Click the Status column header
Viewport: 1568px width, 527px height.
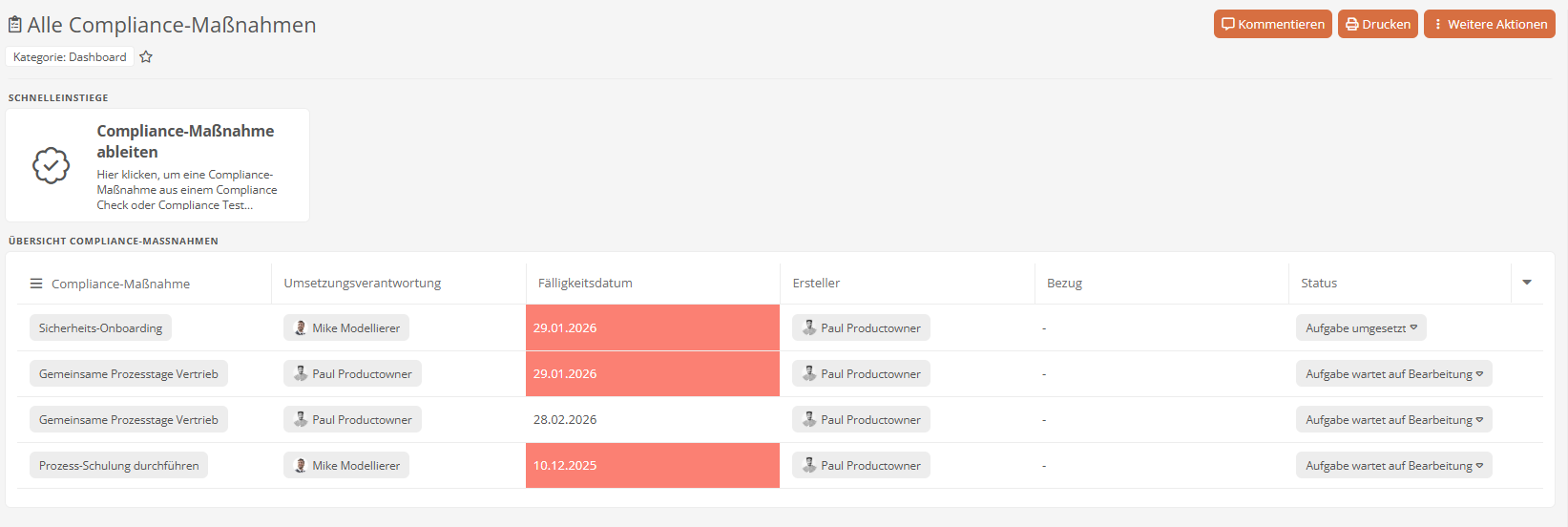point(1319,284)
